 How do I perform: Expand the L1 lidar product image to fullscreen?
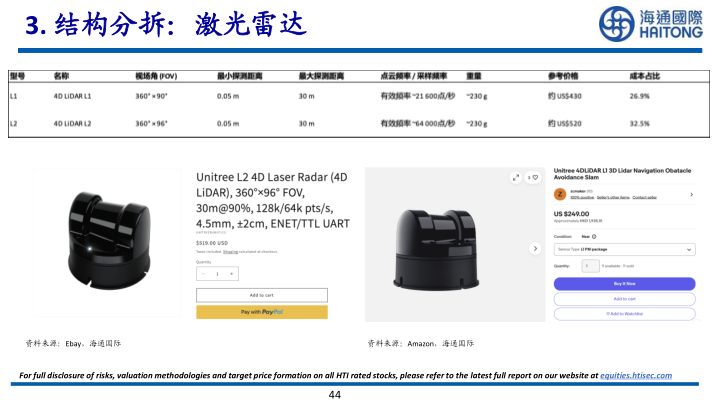click(x=516, y=178)
